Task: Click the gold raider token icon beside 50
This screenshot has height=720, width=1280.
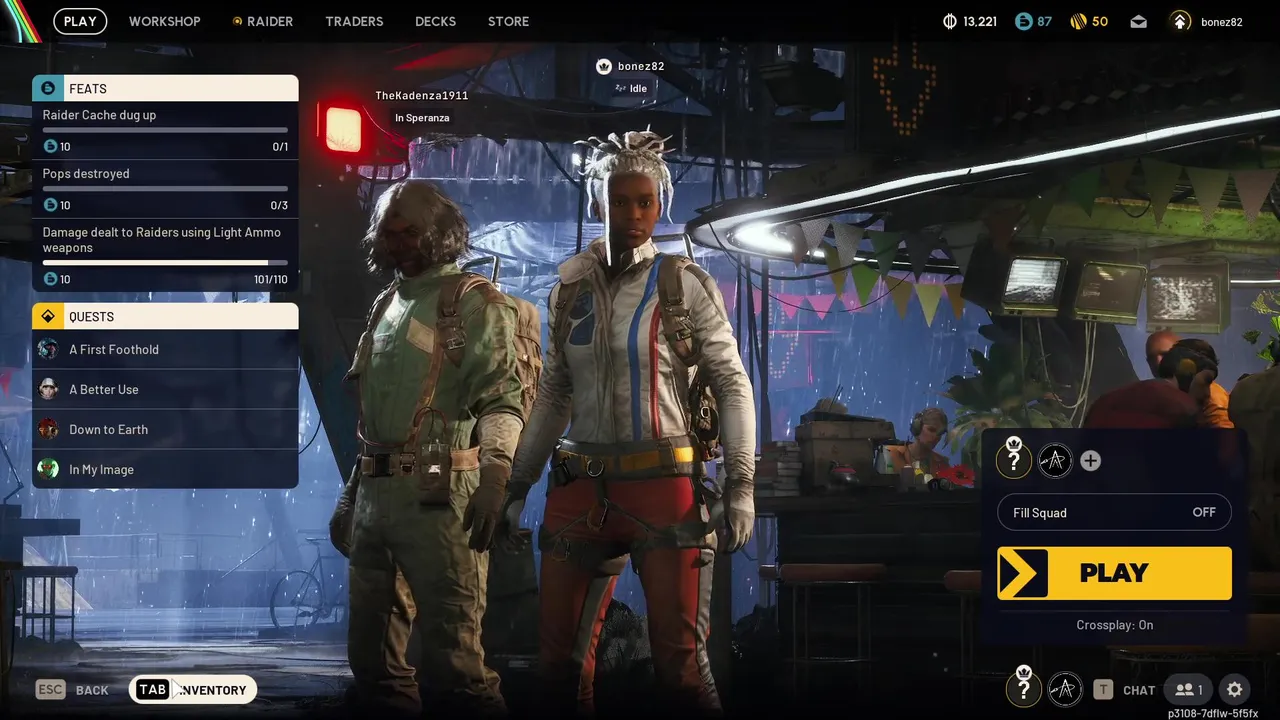Action: [x=1078, y=21]
